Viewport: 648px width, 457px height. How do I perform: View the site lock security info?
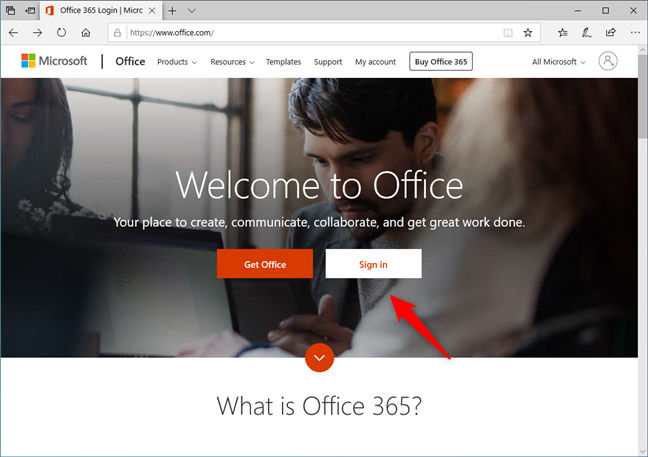117,33
